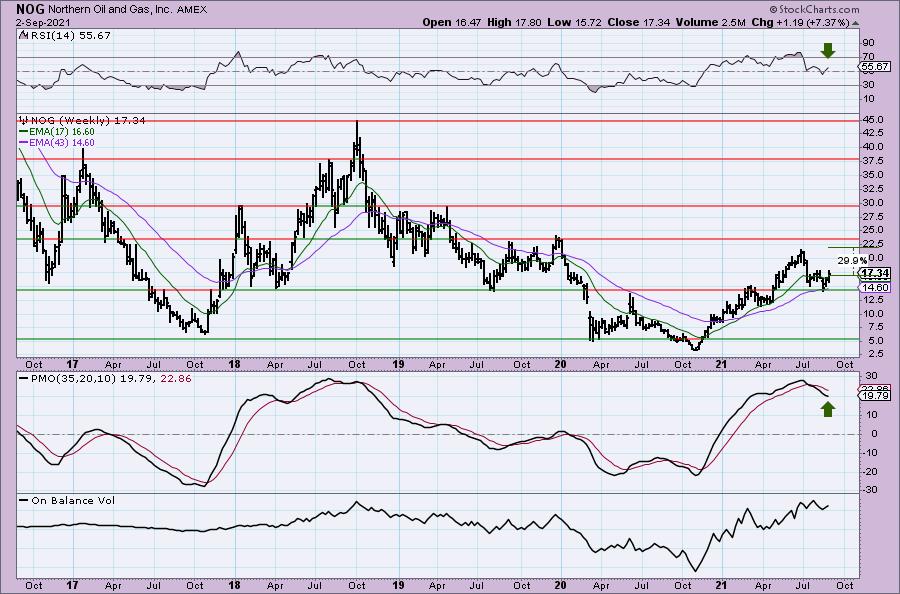Image resolution: width=900 pixels, height=594 pixels.
Task: Click the RSI(14) 55.67 indicator label
Action: point(69,35)
